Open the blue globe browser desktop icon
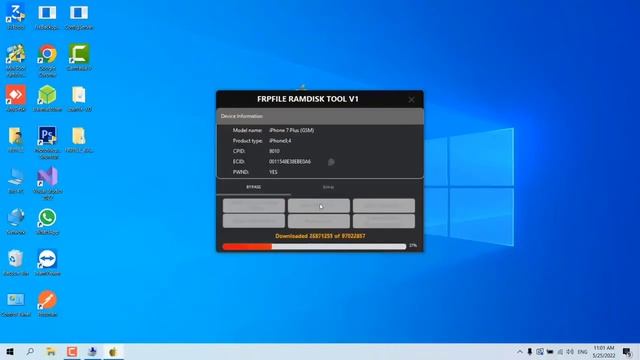Viewport: 640px width, 360px height. click(x=16, y=222)
